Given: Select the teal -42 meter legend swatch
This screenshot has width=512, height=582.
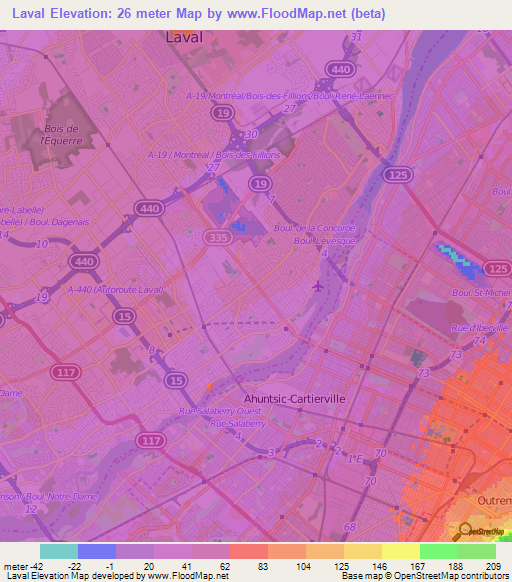Looking at the screenshot, I should coord(59,552).
